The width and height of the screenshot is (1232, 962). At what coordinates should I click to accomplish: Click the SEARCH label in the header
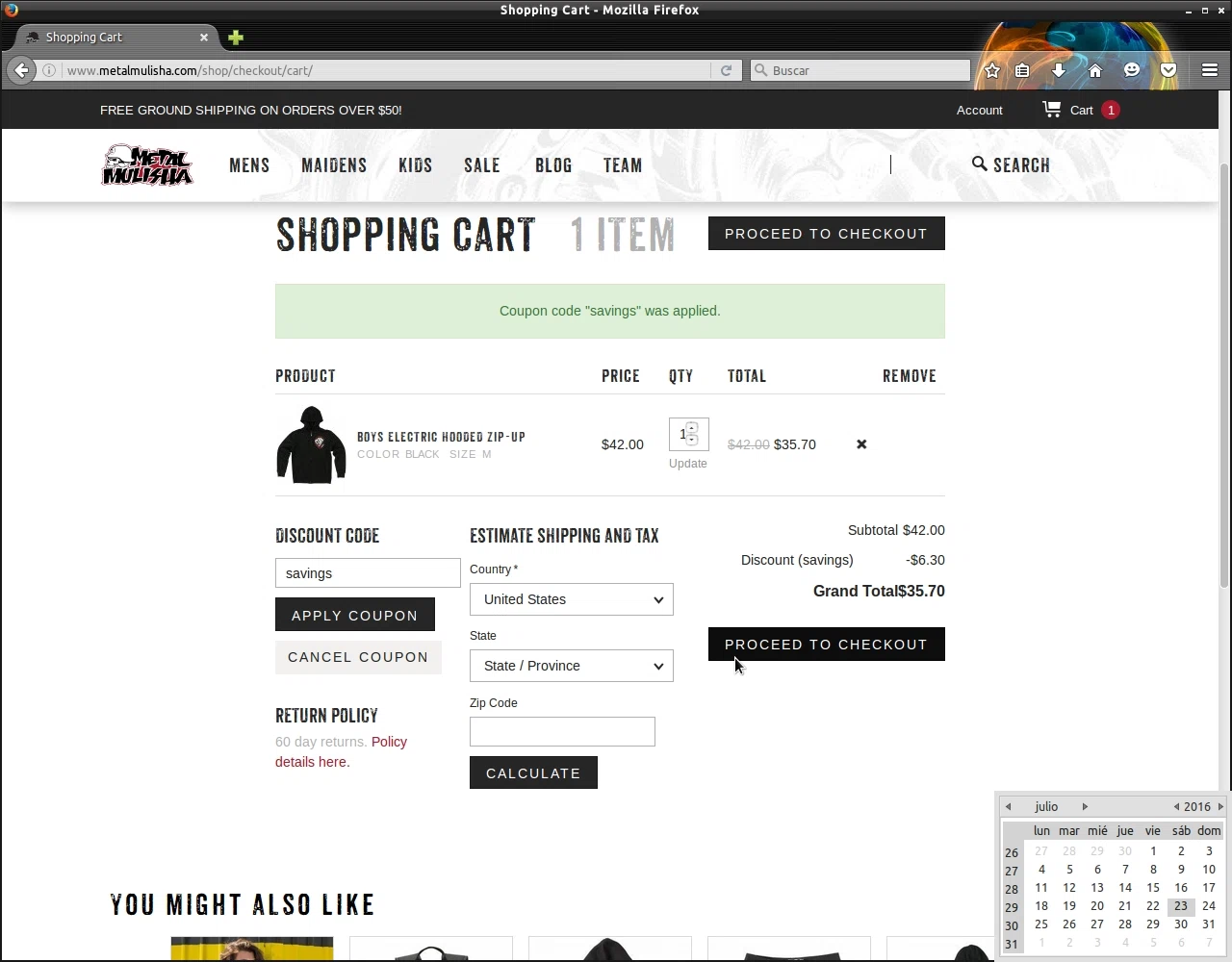(x=1021, y=165)
